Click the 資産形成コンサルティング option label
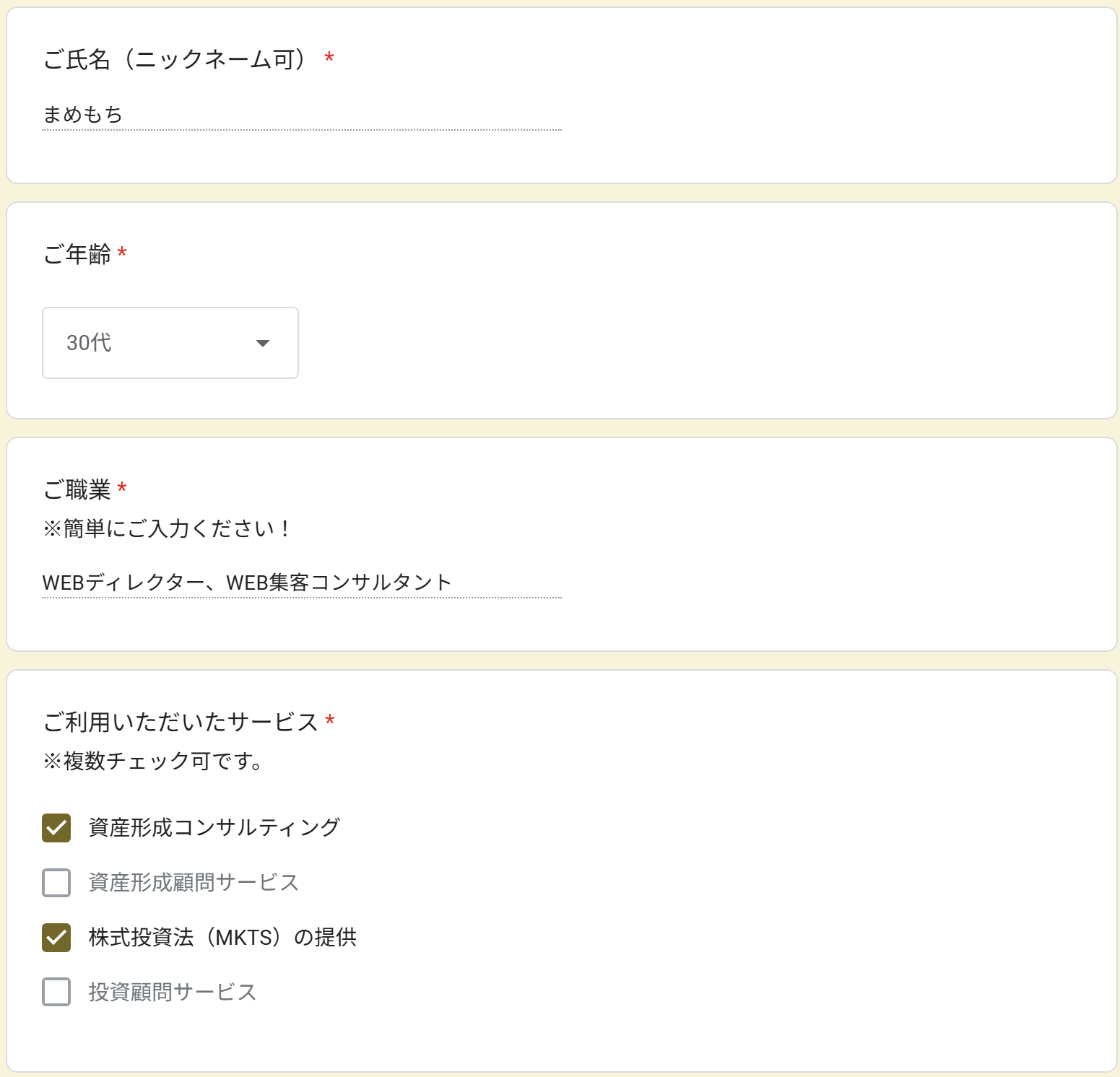The image size is (1120, 1077). [214, 828]
